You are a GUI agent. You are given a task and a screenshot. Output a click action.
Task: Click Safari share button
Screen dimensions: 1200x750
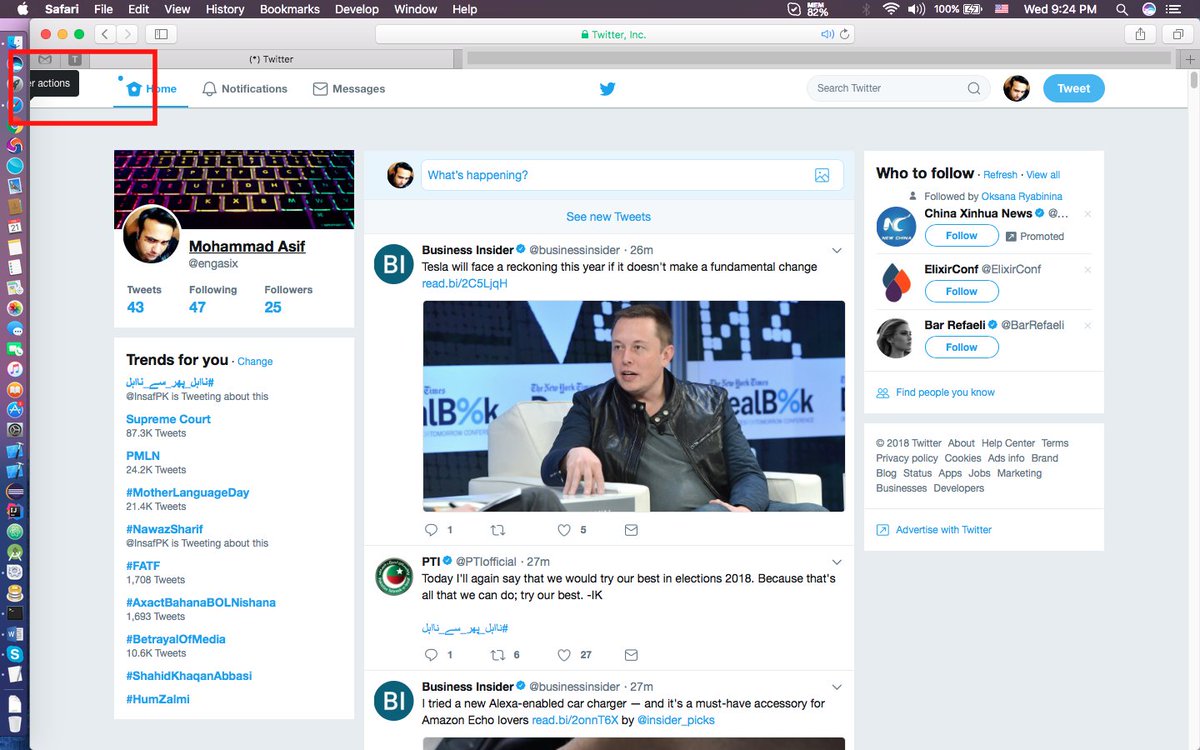click(1140, 34)
